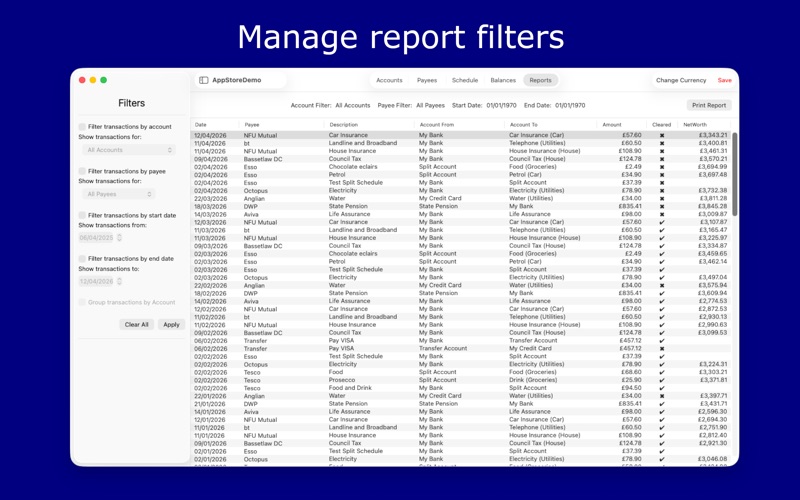Toggle the cleared mark on the 12/03/2026 Car Insurance row
The height and width of the screenshot is (500, 800).
click(x=662, y=222)
